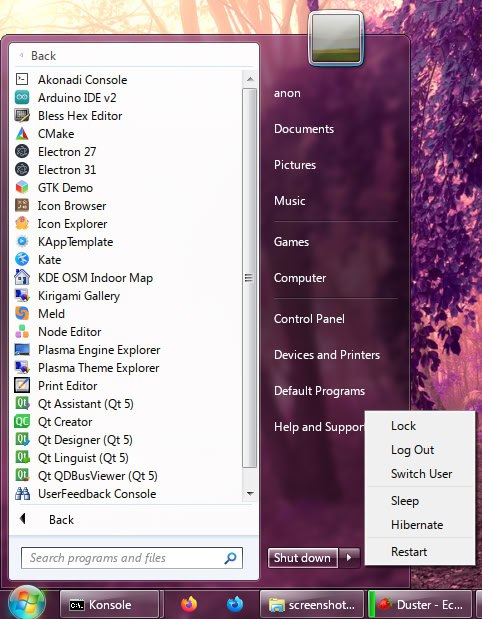482x619 pixels.
Task: Select the 'Qt Creator' text label
Action: coord(65,422)
